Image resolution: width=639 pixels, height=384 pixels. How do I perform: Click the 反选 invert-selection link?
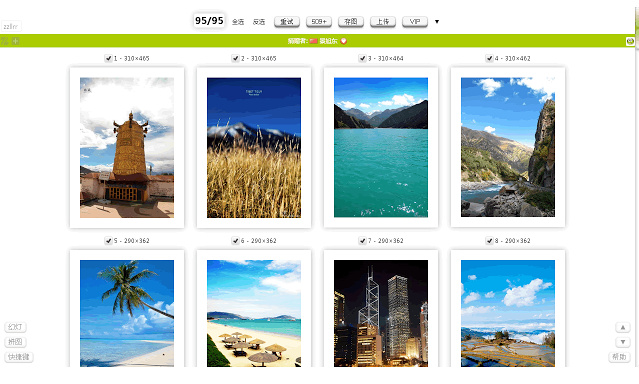click(259, 22)
